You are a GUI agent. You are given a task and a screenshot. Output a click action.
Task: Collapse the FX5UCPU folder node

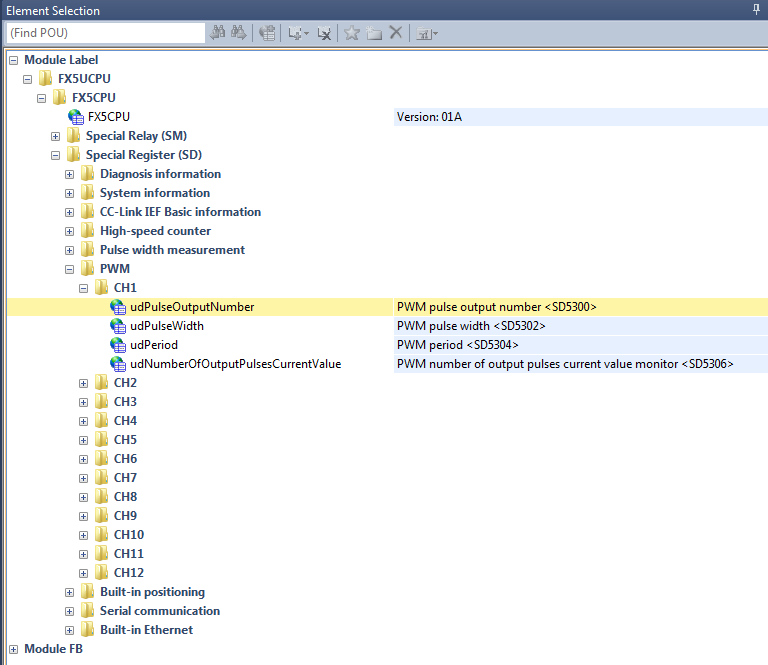(27, 79)
